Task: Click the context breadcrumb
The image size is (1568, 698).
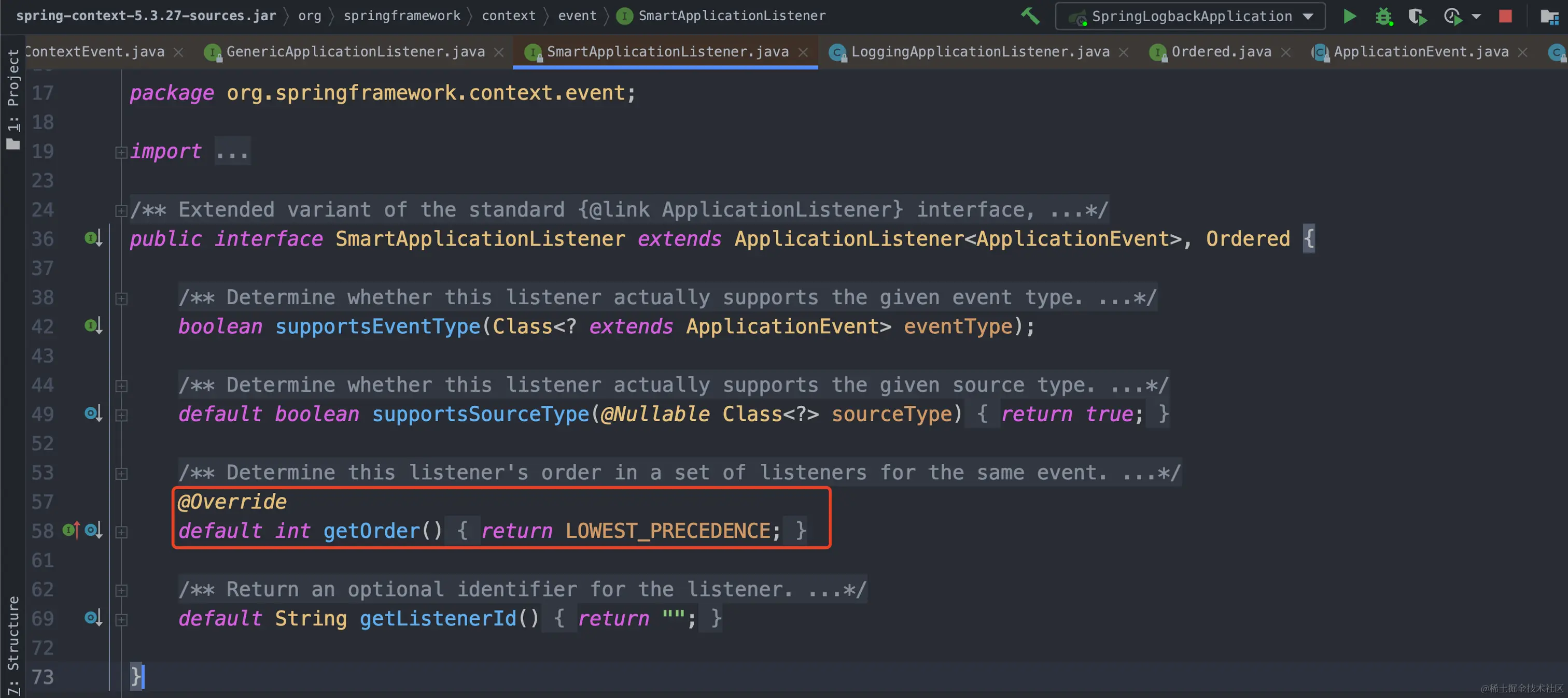Action: pyautogui.click(x=508, y=16)
